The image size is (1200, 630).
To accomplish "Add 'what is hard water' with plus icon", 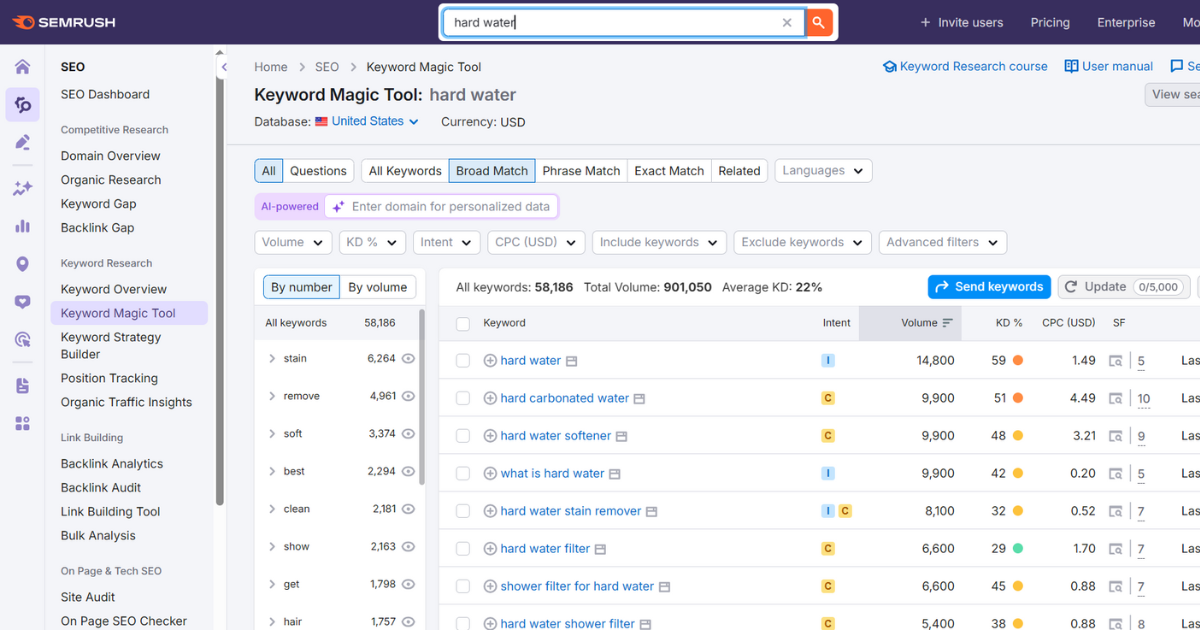I will coord(490,474).
